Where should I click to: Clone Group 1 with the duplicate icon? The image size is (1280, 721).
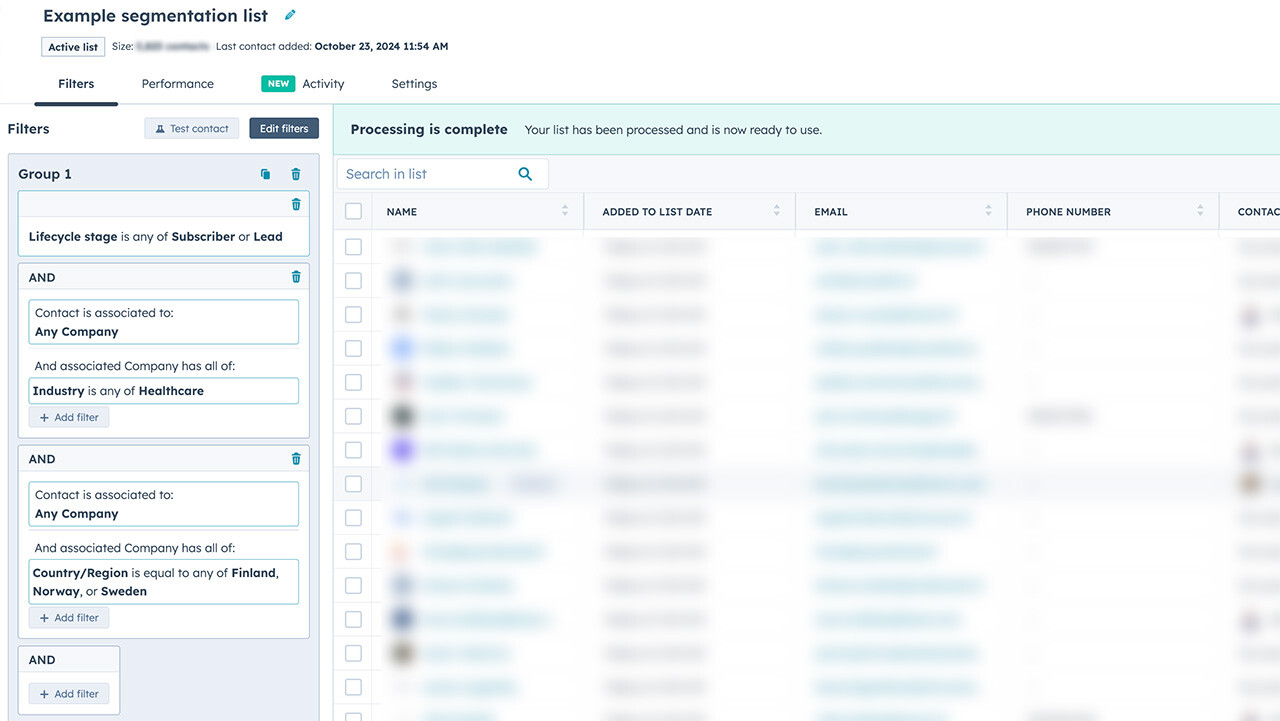tap(265, 173)
